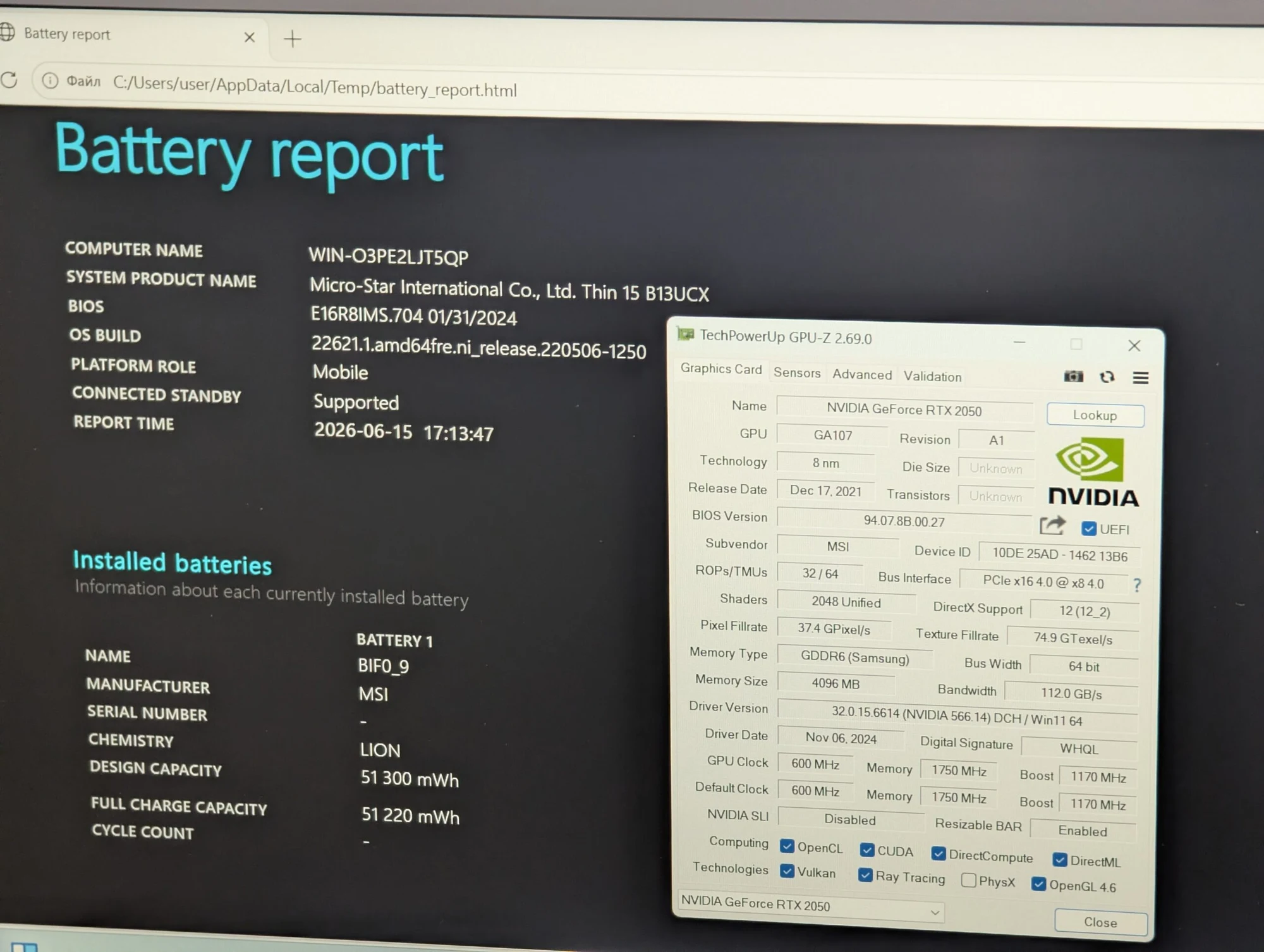Click the browser address bar file path
Viewport: 1264px width, 952px height.
(315, 87)
